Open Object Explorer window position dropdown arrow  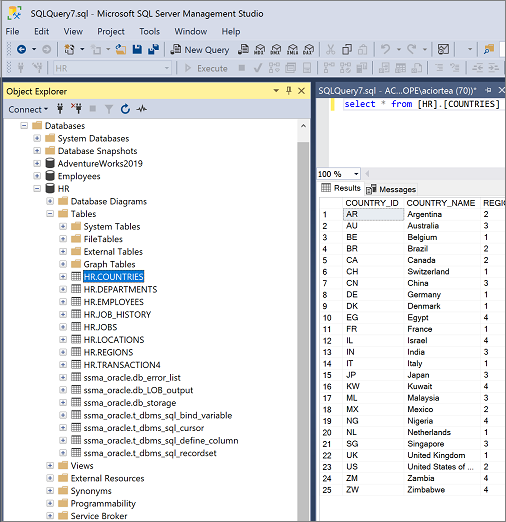(x=276, y=91)
